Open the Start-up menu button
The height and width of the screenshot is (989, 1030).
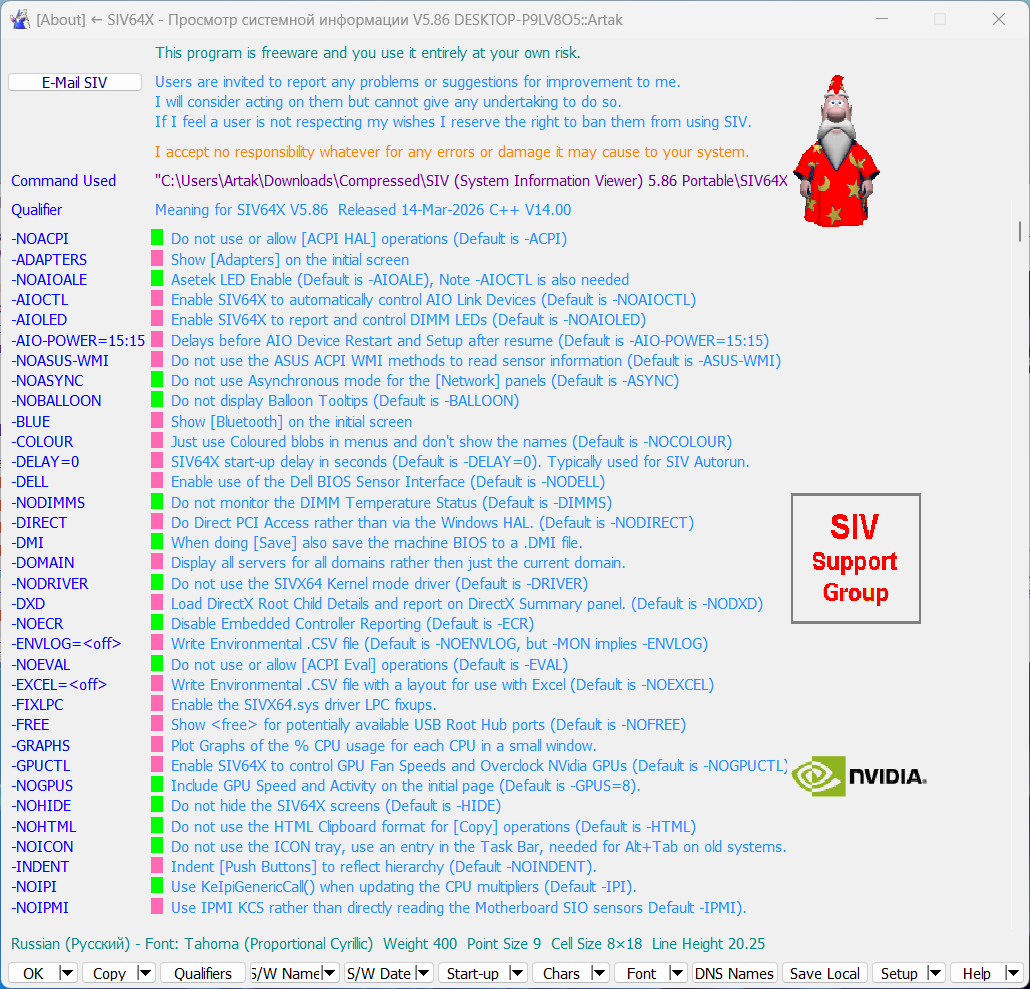tap(474, 973)
